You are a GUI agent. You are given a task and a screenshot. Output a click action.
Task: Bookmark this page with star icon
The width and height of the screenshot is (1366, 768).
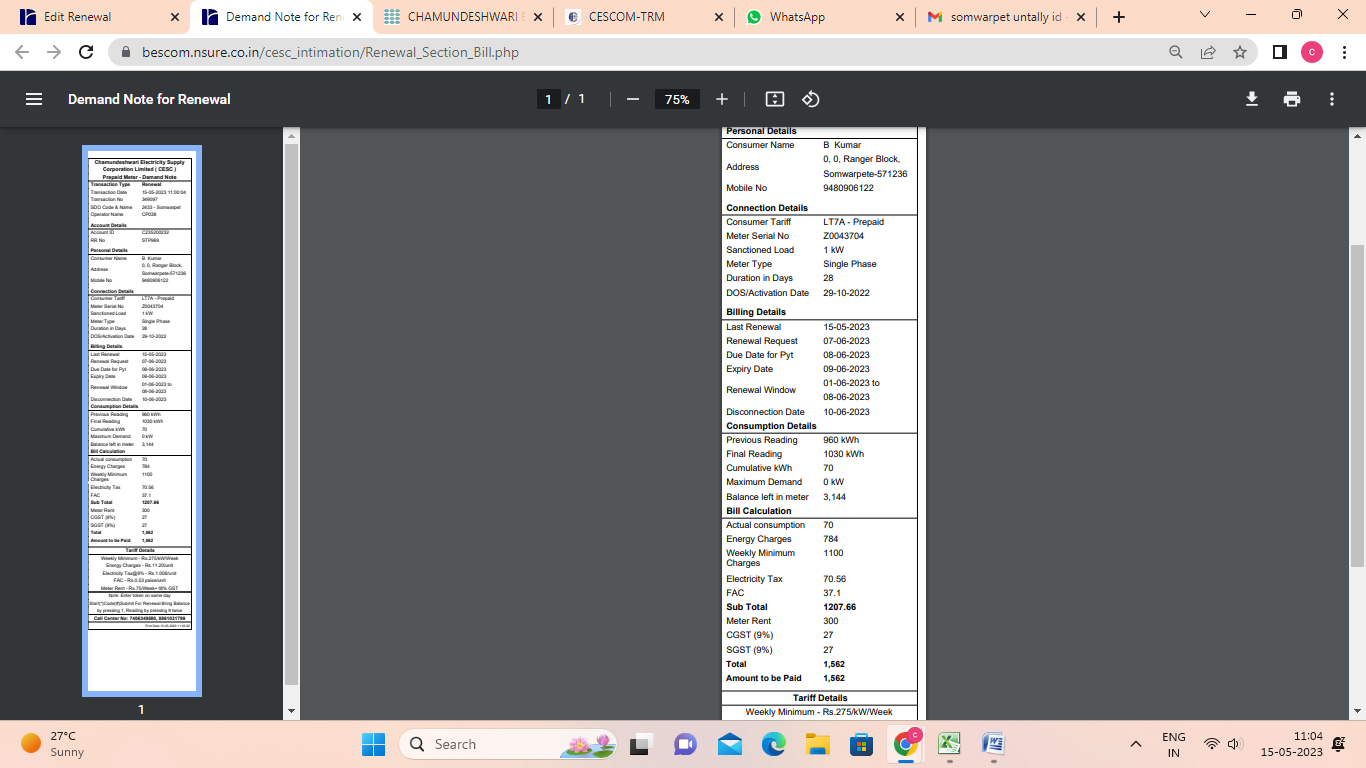tap(1240, 52)
